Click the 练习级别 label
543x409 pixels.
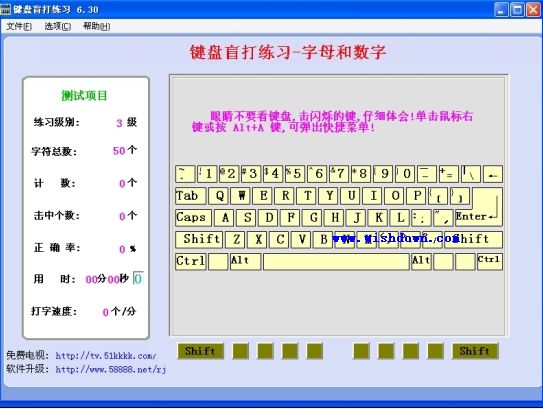56,122
